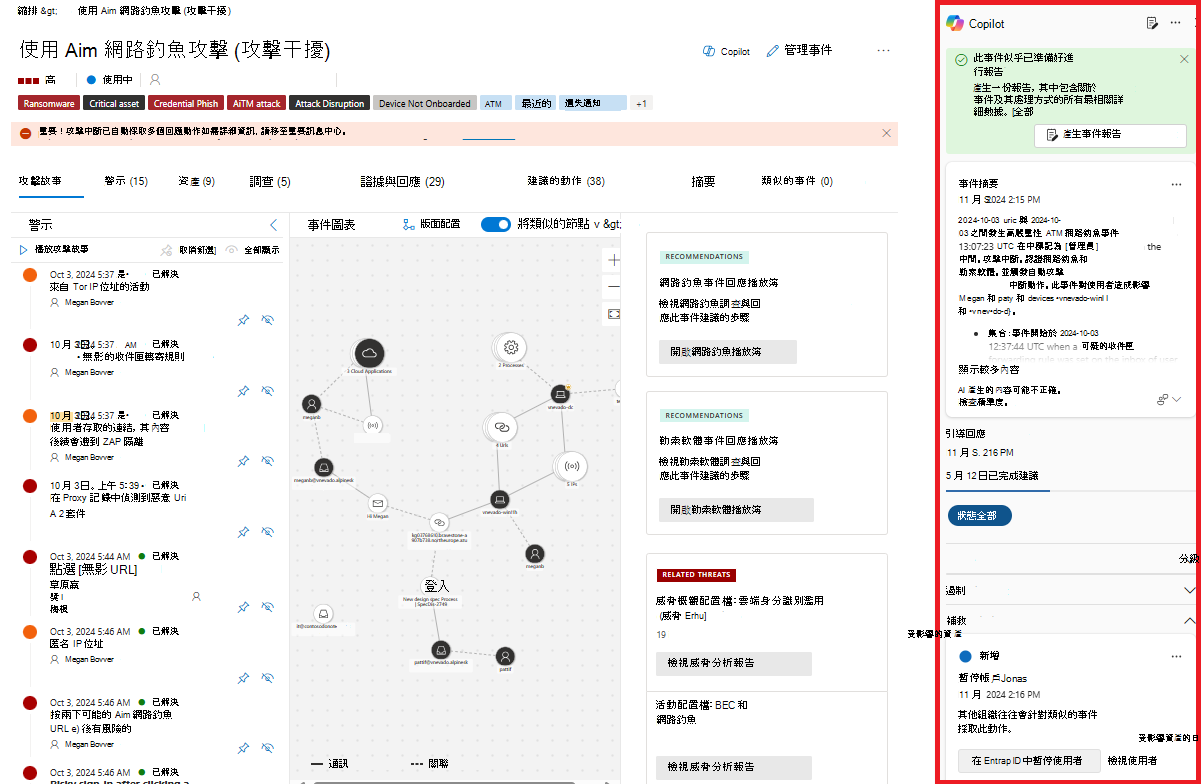Hide the Proxy 記錄 alert

click(267, 533)
